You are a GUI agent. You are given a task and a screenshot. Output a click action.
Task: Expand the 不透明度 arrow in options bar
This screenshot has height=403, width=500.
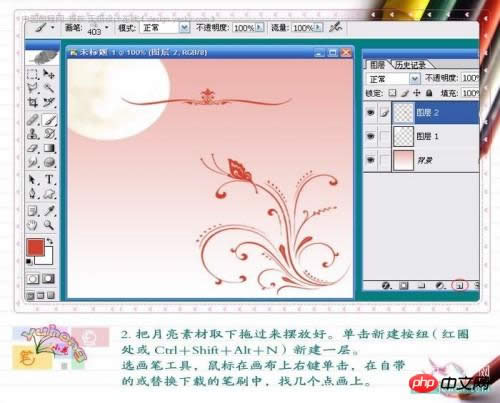click(x=260, y=27)
